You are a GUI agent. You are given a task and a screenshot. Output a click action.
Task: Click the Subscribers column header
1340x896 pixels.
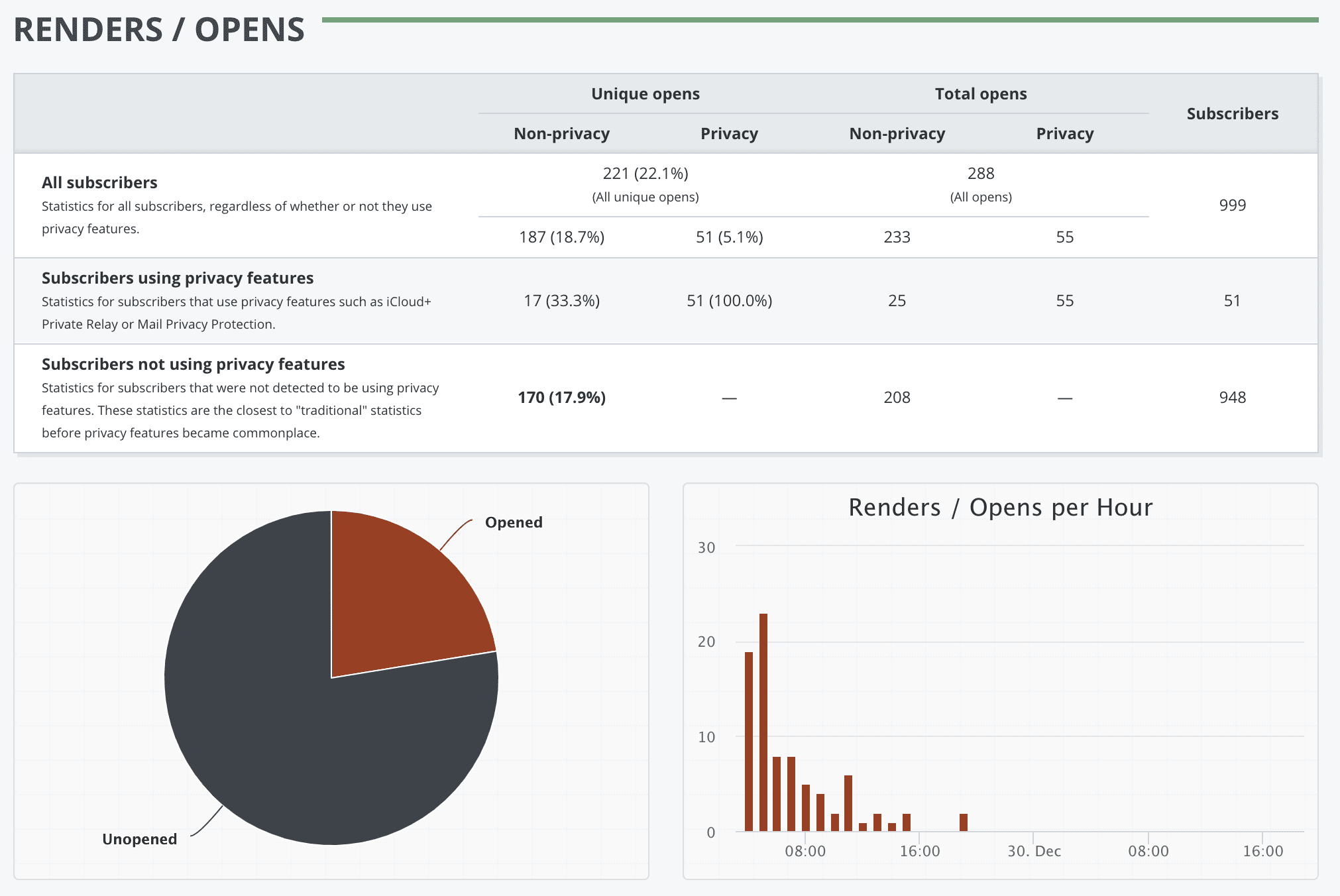click(1232, 113)
